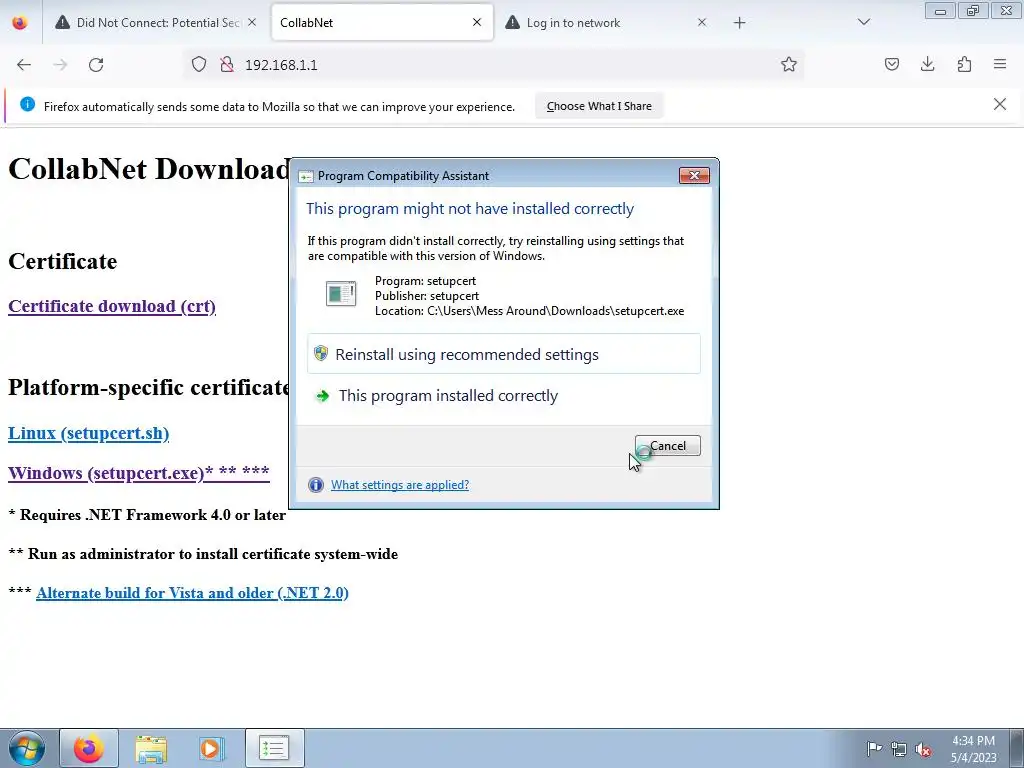The height and width of the screenshot is (768, 1024).
Task: Select the CollabNet tab
Action: pos(382,23)
